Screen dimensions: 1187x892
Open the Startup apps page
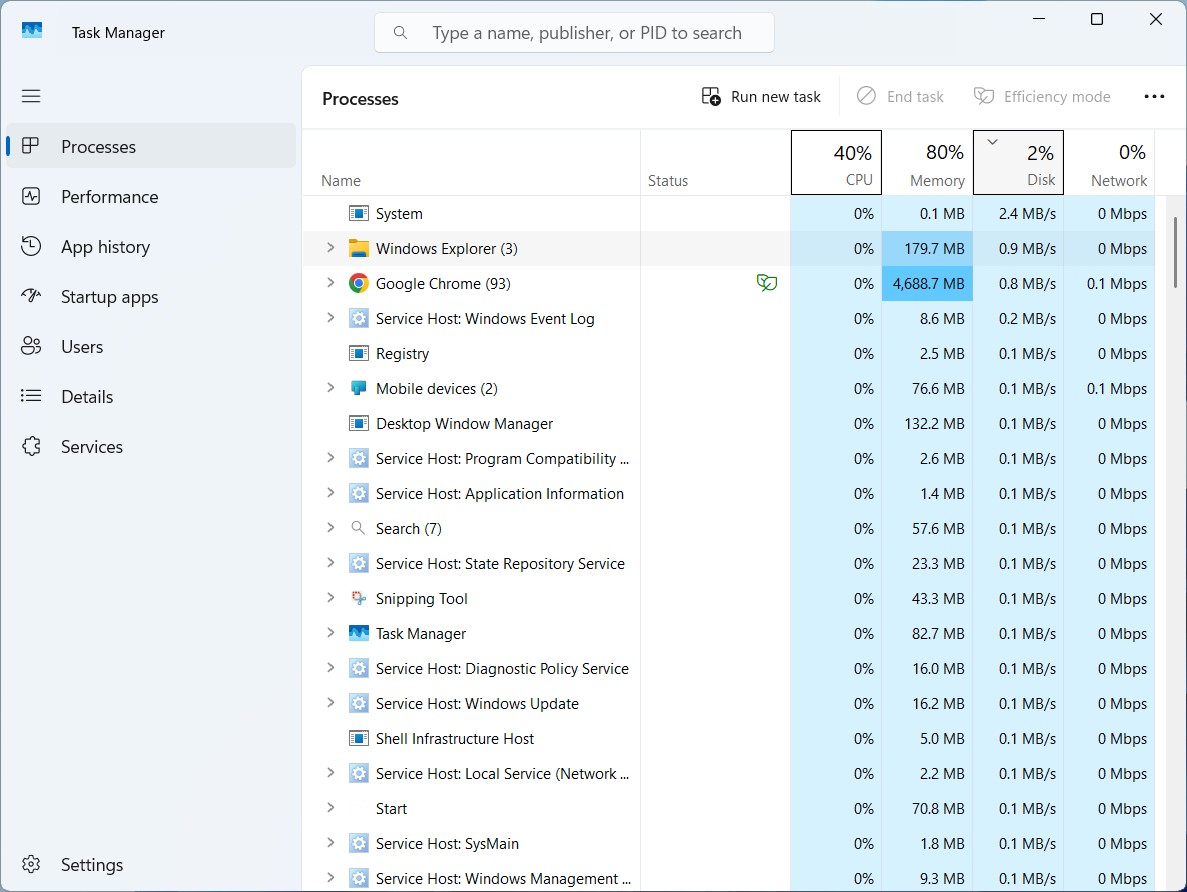point(109,297)
